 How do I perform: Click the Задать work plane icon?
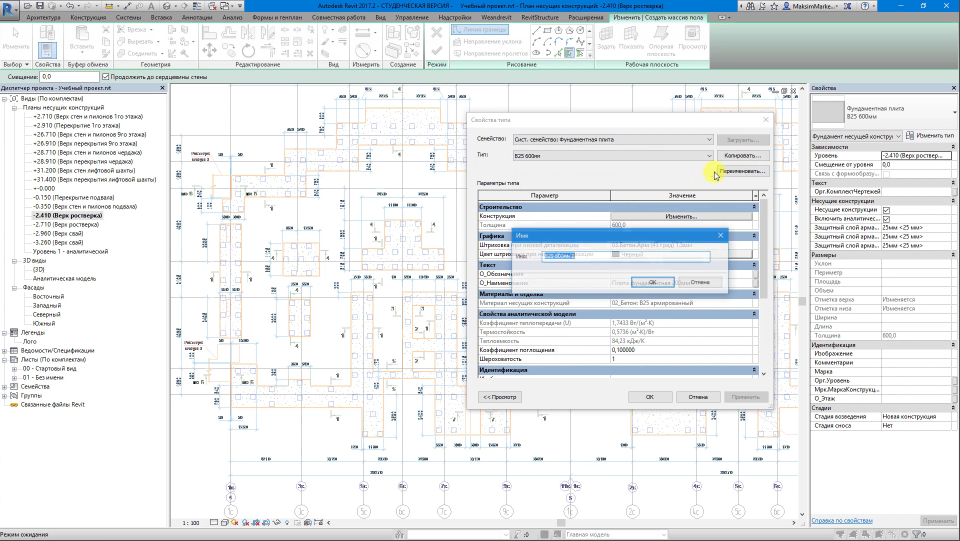606,38
